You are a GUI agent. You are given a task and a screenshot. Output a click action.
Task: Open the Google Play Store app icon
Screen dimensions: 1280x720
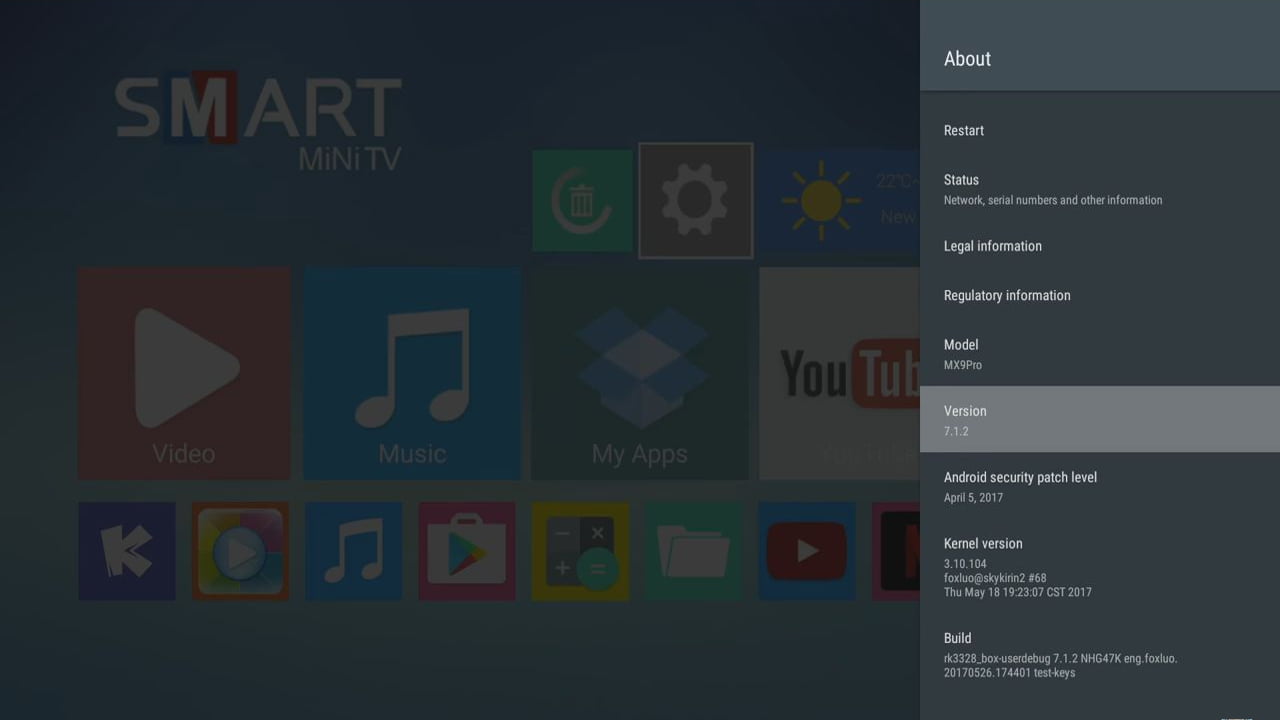pos(467,551)
